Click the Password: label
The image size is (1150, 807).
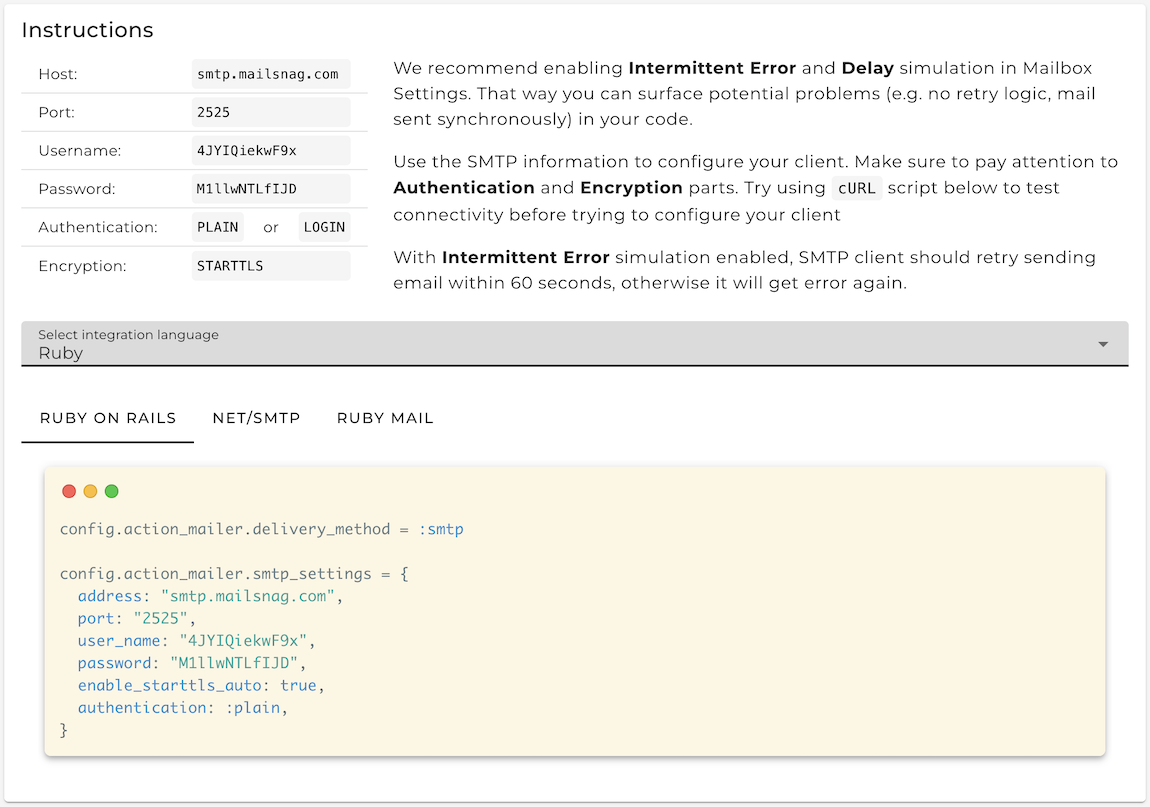pos(77,189)
